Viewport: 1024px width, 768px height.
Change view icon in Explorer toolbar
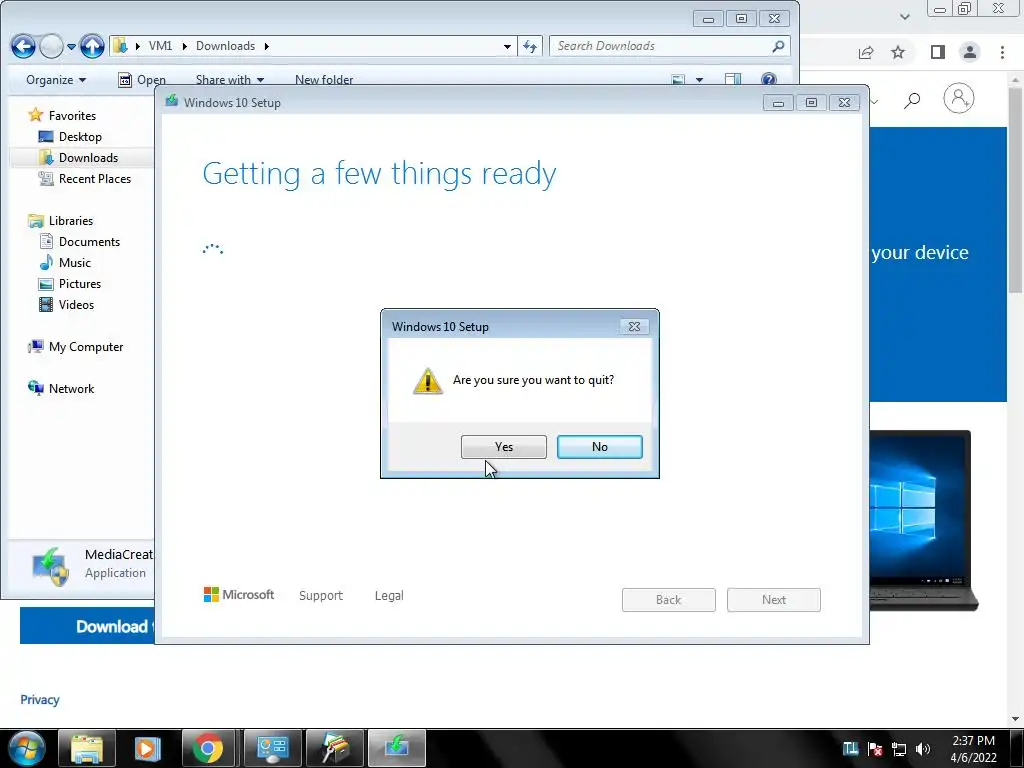(679, 80)
